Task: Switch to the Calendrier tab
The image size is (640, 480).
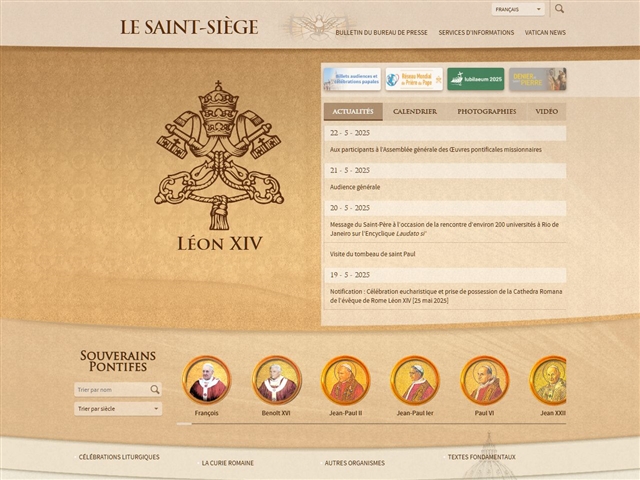Action: [x=415, y=111]
